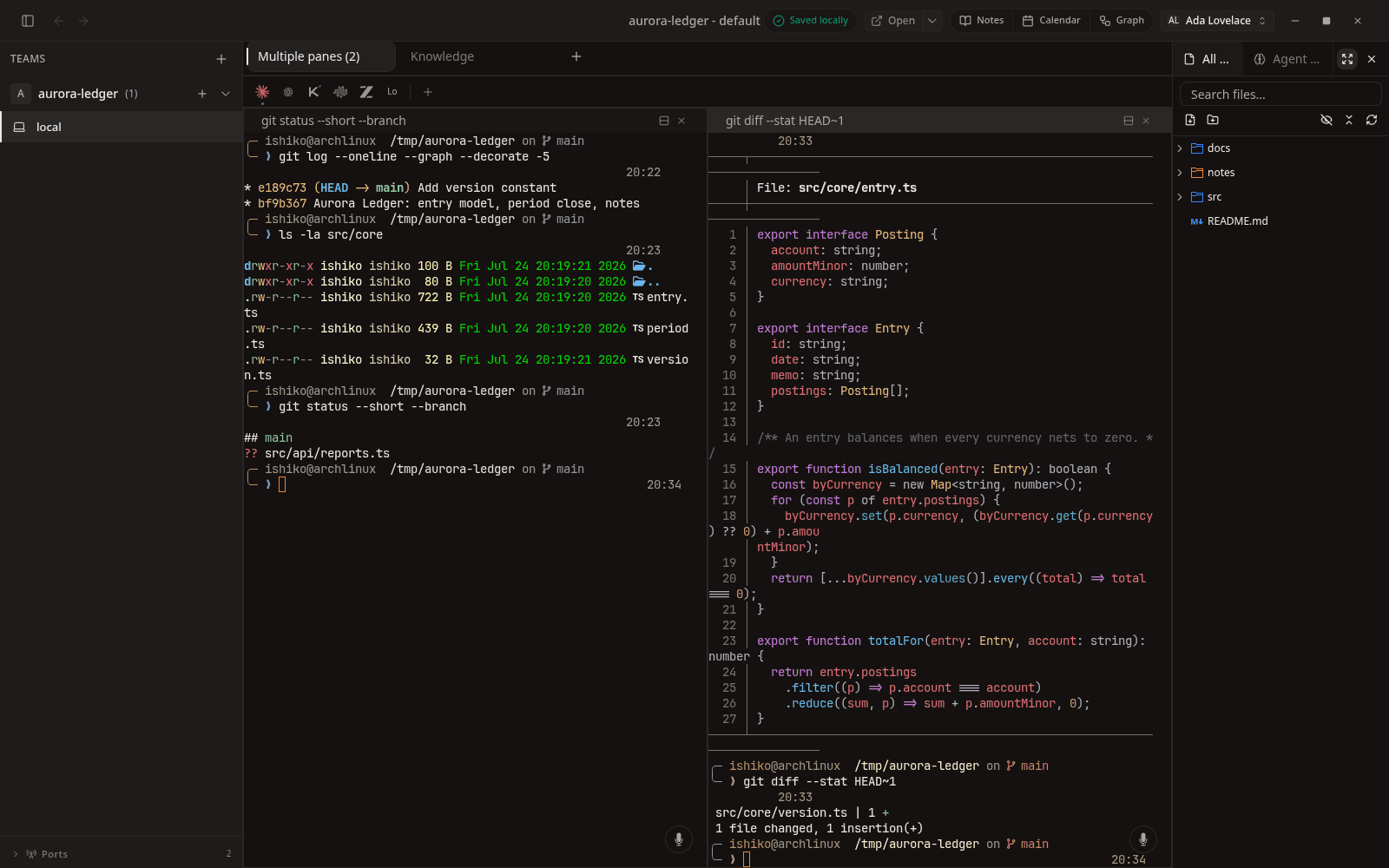Switch to the All files tab
The image size is (1389, 868).
click(1207, 59)
